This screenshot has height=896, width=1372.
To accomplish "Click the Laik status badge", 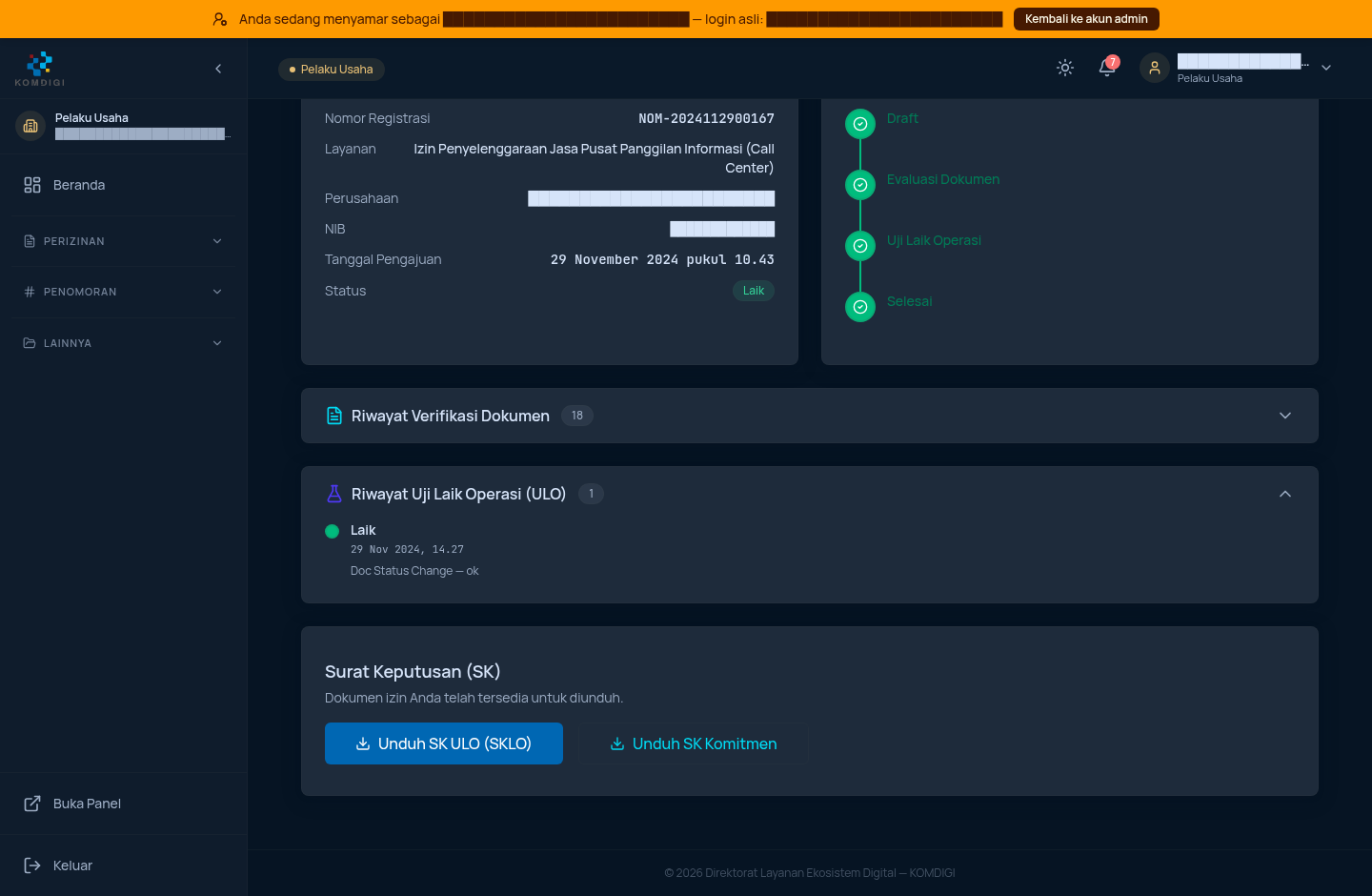I will click(x=754, y=291).
